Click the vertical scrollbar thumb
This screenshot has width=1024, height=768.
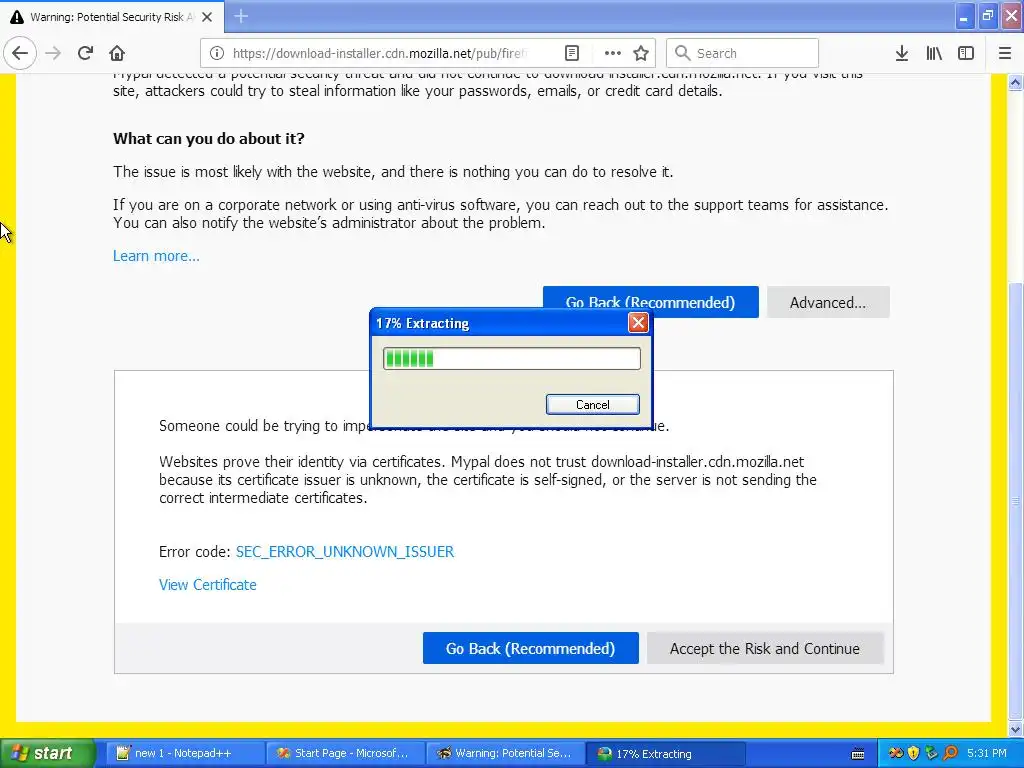1016,500
